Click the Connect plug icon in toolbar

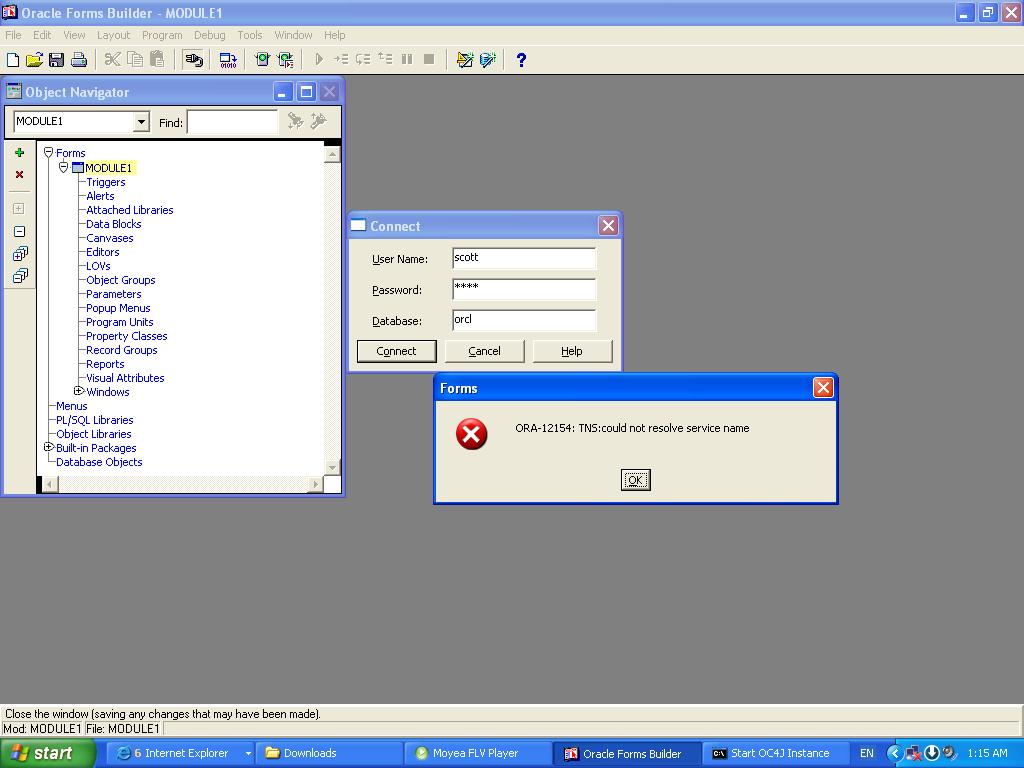pos(193,60)
